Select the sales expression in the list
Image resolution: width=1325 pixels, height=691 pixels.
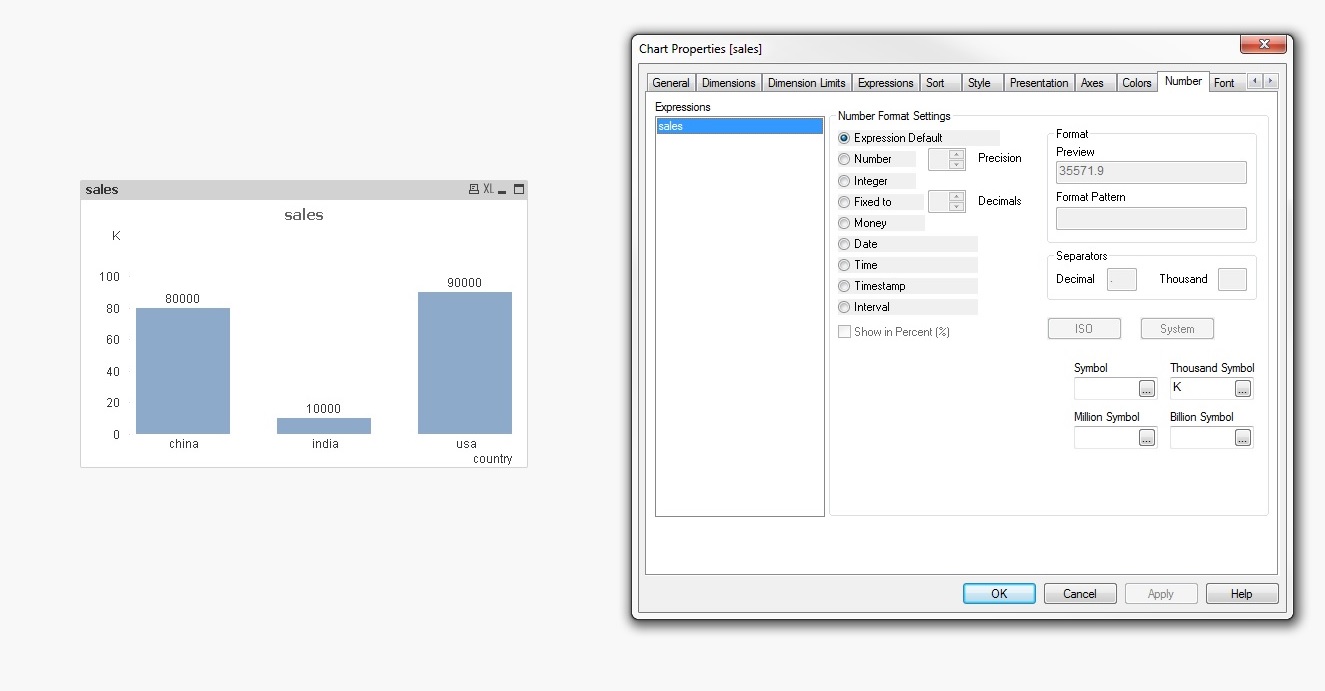pos(739,126)
